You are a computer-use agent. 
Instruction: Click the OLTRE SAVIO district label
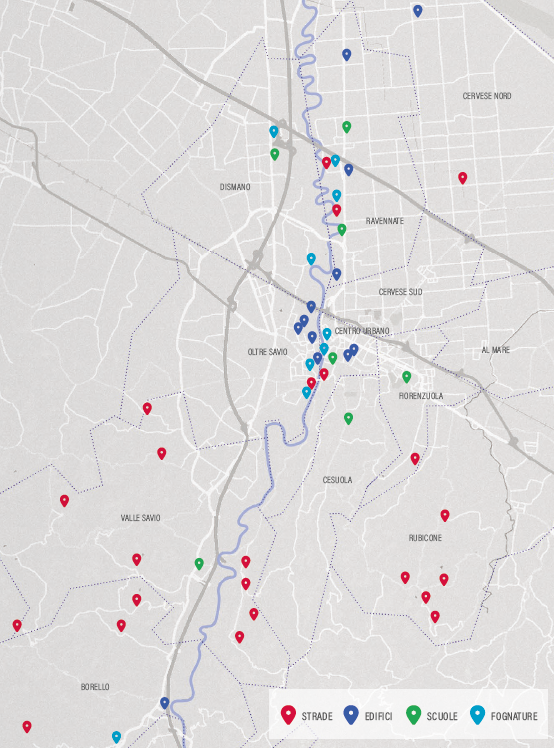coord(267,352)
